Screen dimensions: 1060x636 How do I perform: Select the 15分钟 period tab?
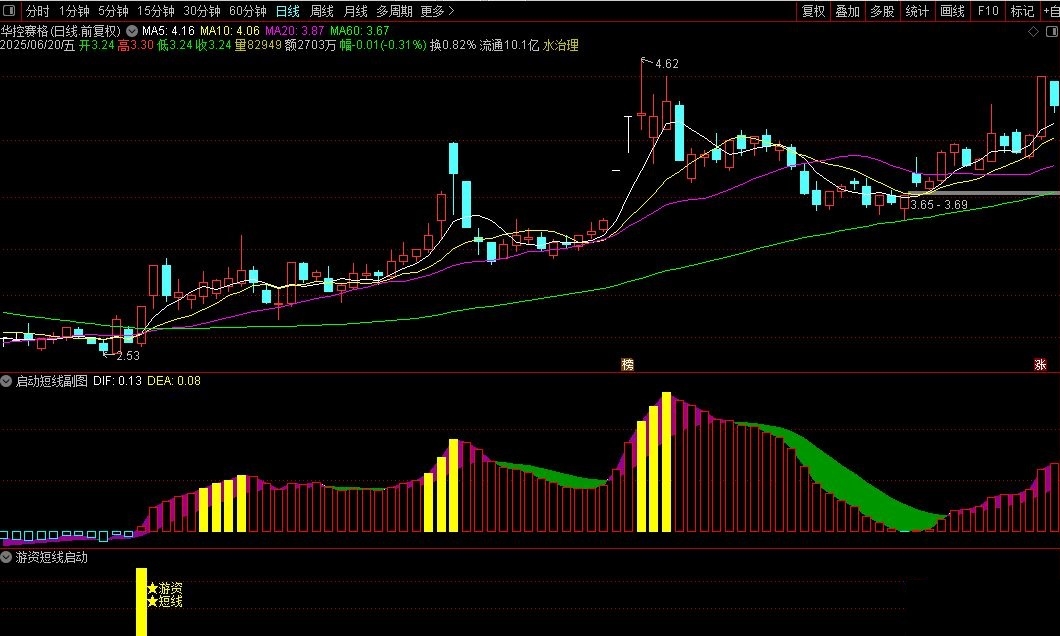[x=155, y=11]
